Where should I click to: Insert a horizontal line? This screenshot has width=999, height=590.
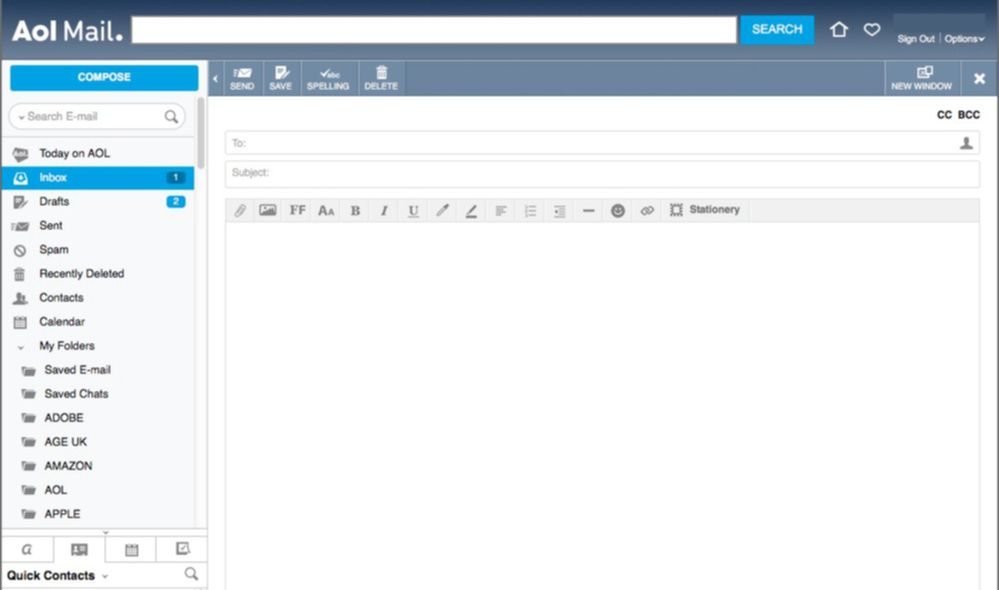click(589, 210)
